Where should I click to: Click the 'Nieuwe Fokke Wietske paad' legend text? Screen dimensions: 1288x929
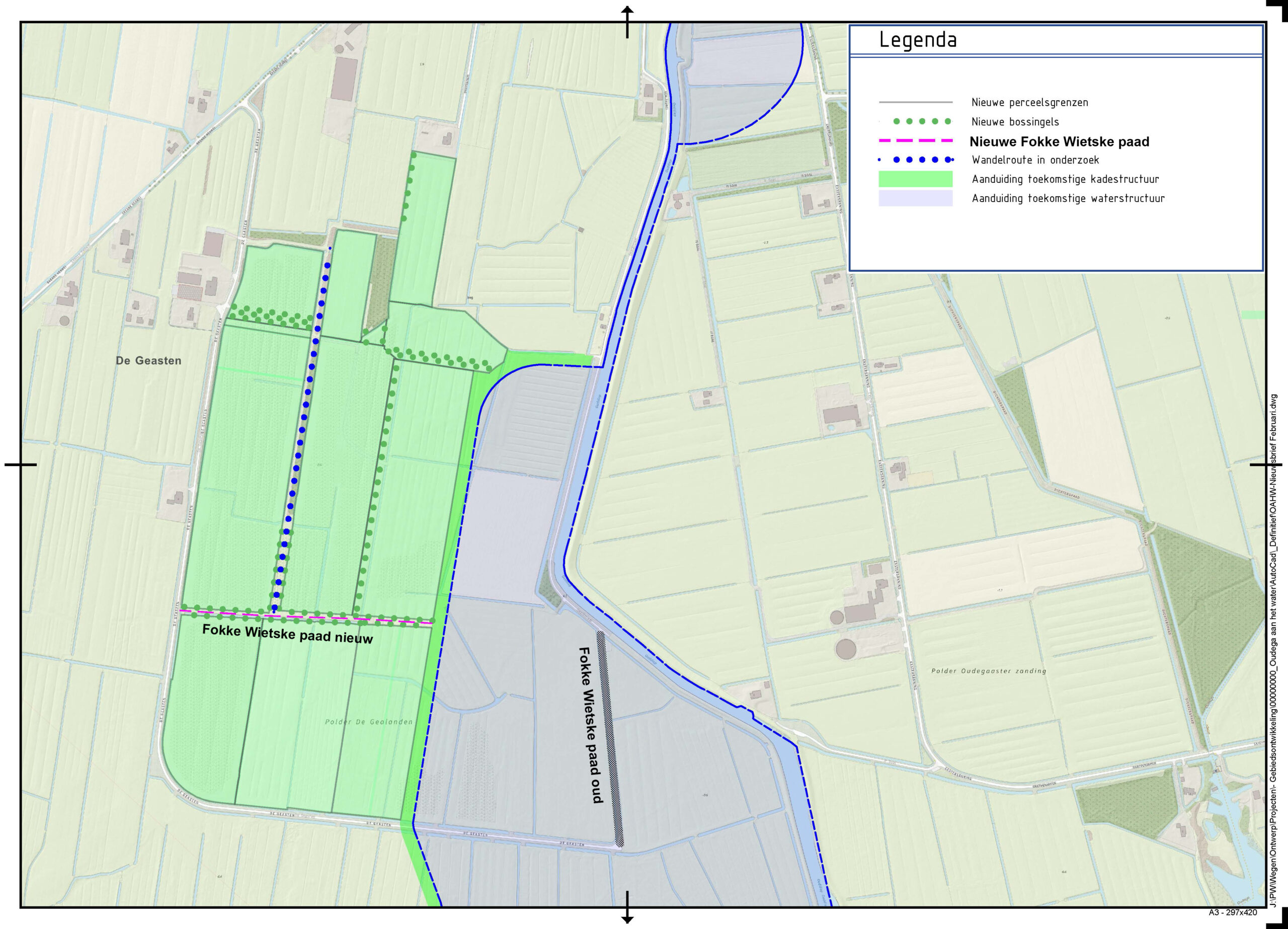click(x=1059, y=141)
